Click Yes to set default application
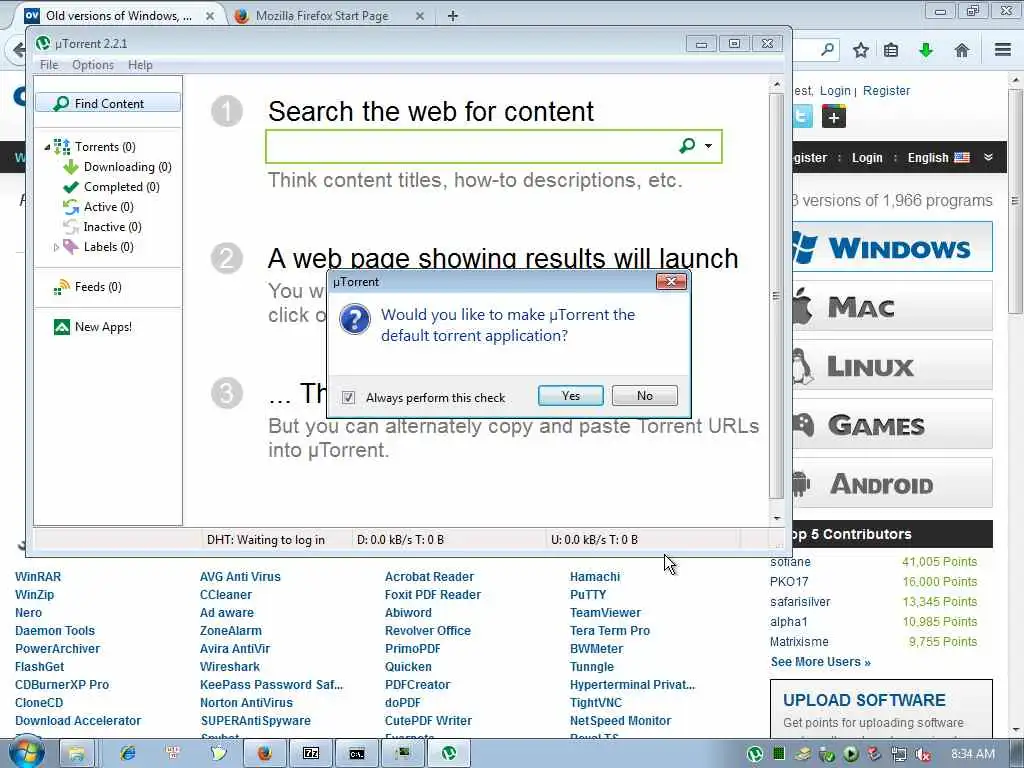This screenshot has height=768, width=1024. pos(571,396)
